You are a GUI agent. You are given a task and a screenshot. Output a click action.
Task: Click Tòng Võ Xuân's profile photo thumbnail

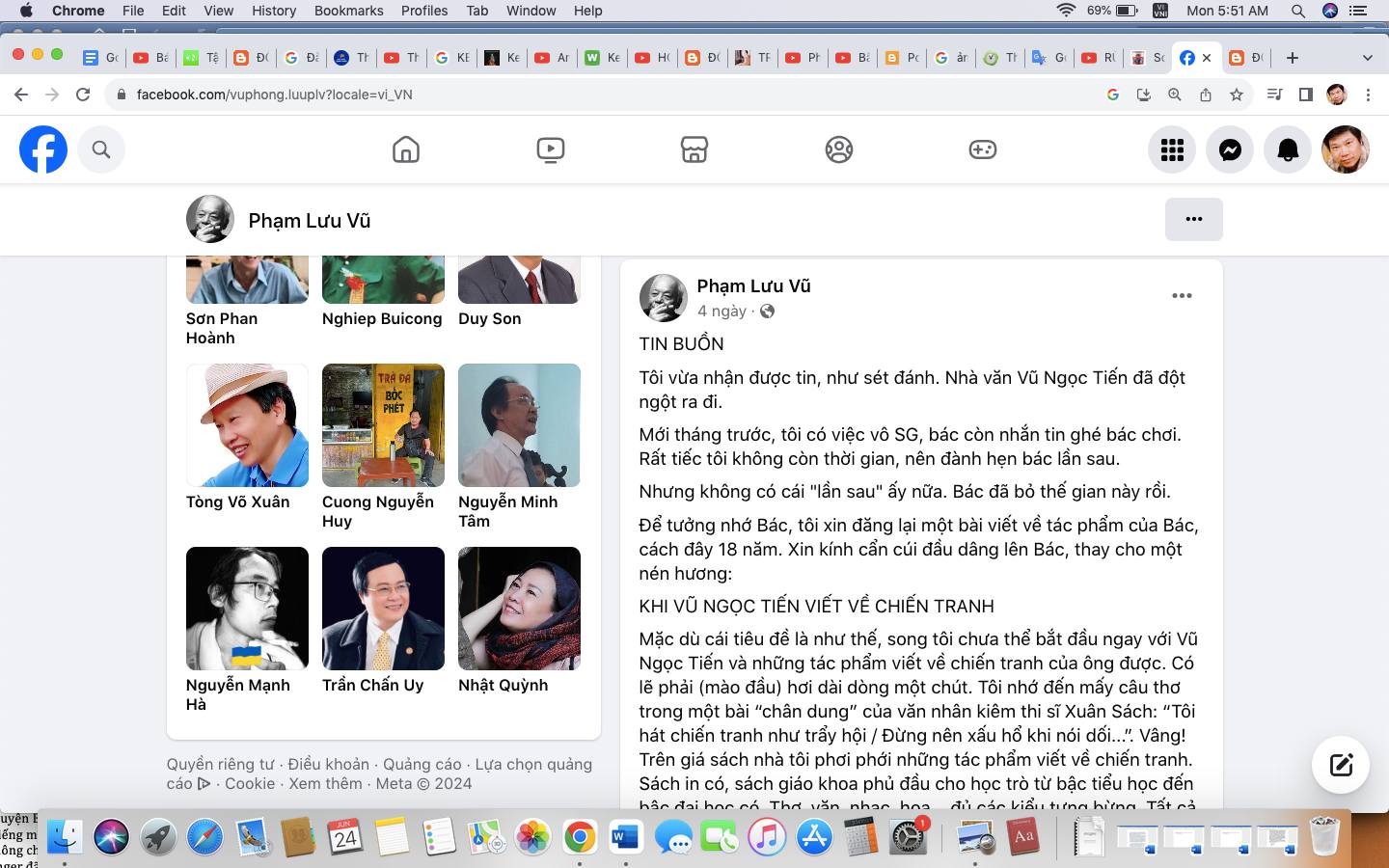pos(247,425)
